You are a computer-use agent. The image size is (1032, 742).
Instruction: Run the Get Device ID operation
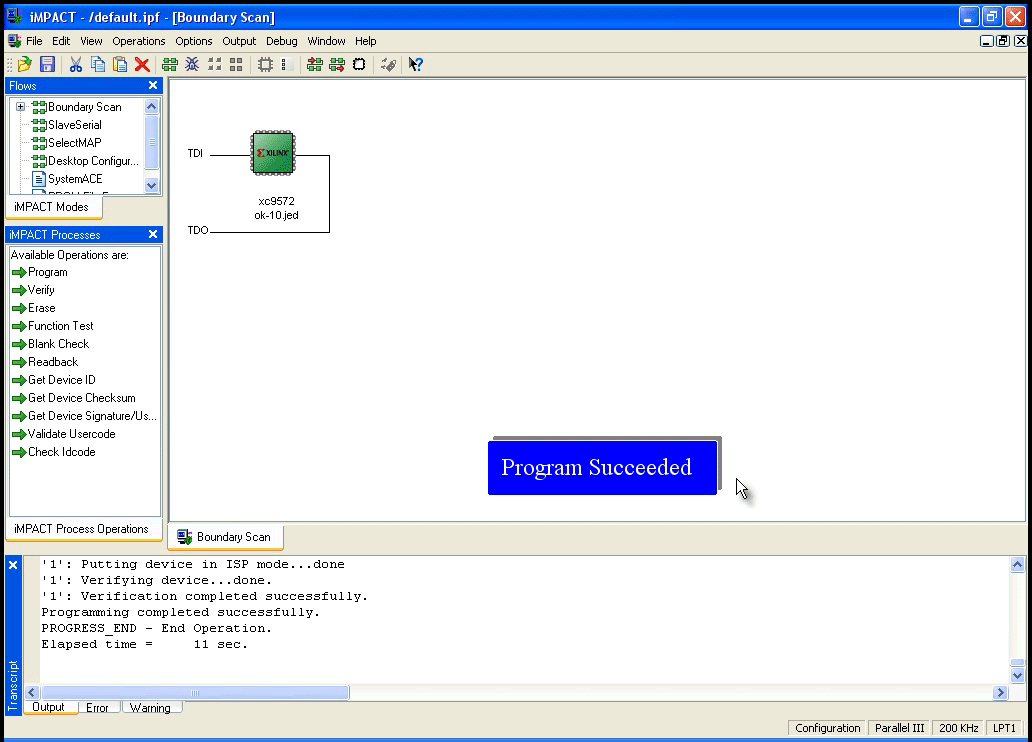pyautogui.click(x=61, y=380)
